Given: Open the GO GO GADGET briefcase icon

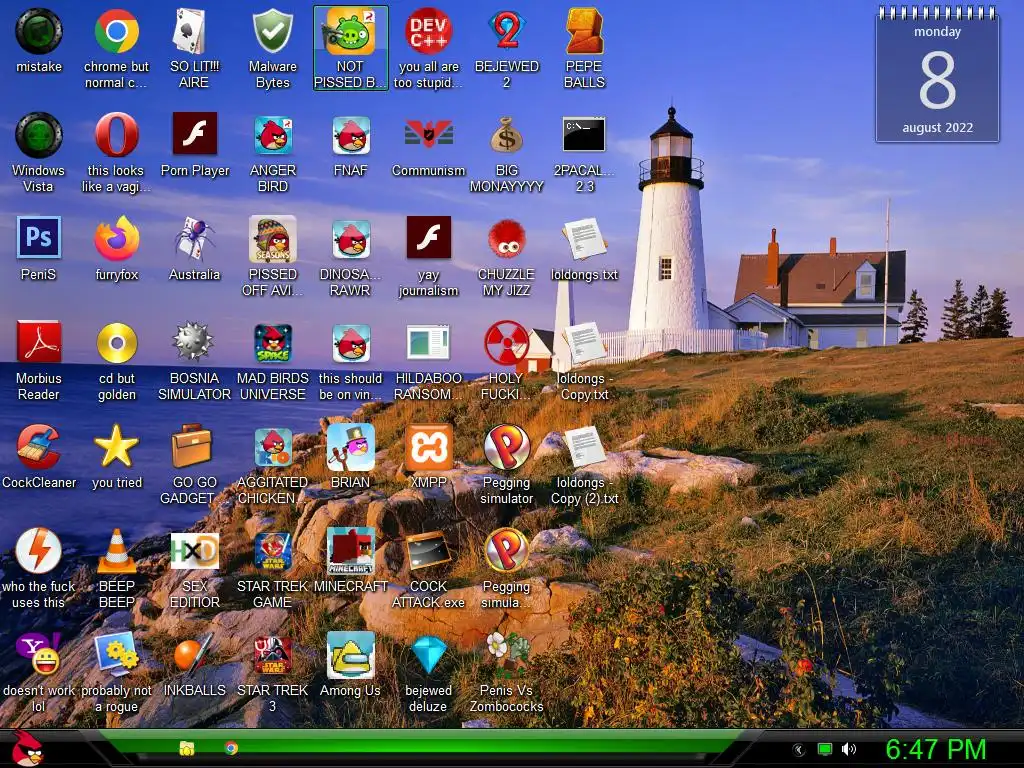Looking at the screenshot, I should 194,447.
